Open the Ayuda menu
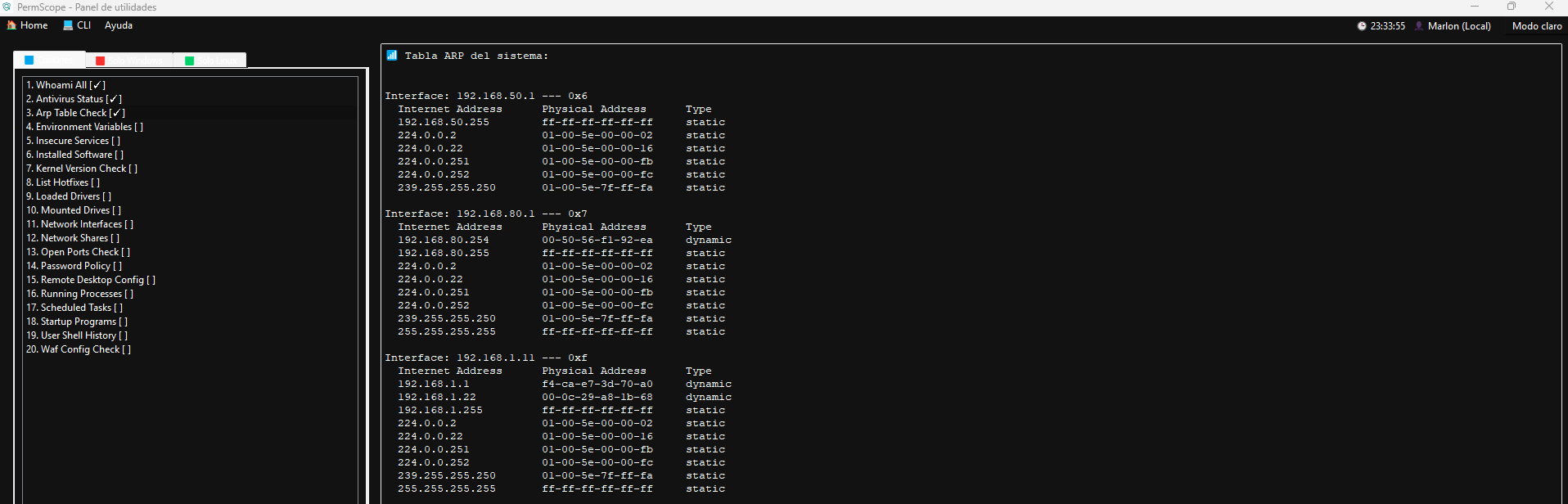 [119, 25]
